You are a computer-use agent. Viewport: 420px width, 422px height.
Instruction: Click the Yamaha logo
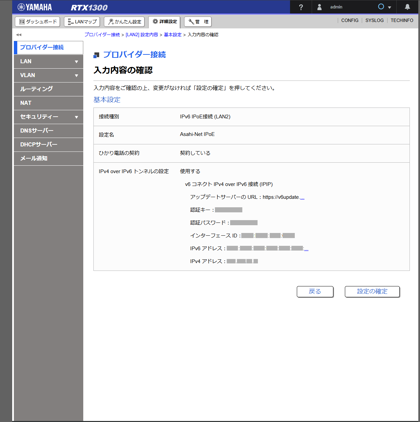[x=35, y=7]
